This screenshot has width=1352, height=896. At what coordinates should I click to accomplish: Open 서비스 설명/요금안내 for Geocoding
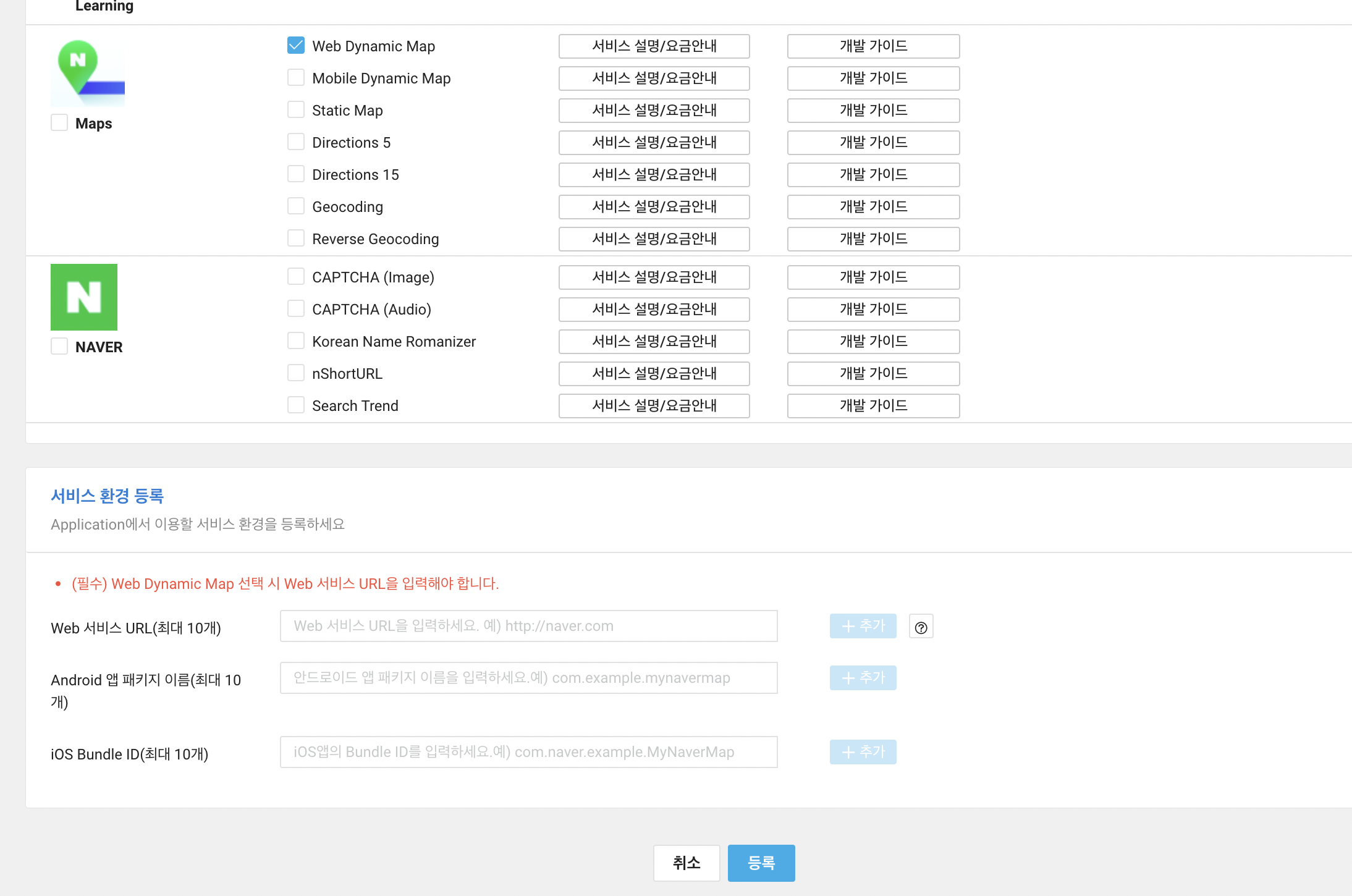click(x=654, y=207)
